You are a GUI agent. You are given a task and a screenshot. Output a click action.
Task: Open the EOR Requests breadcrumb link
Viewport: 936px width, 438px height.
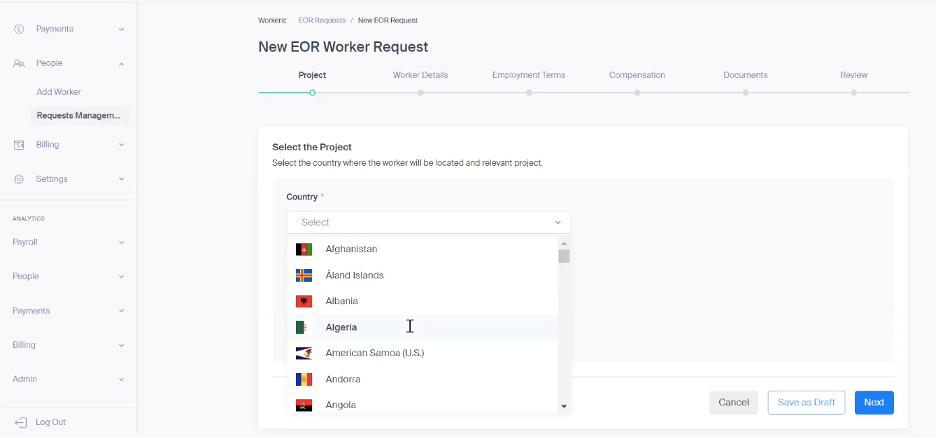click(x=322, y=20)
